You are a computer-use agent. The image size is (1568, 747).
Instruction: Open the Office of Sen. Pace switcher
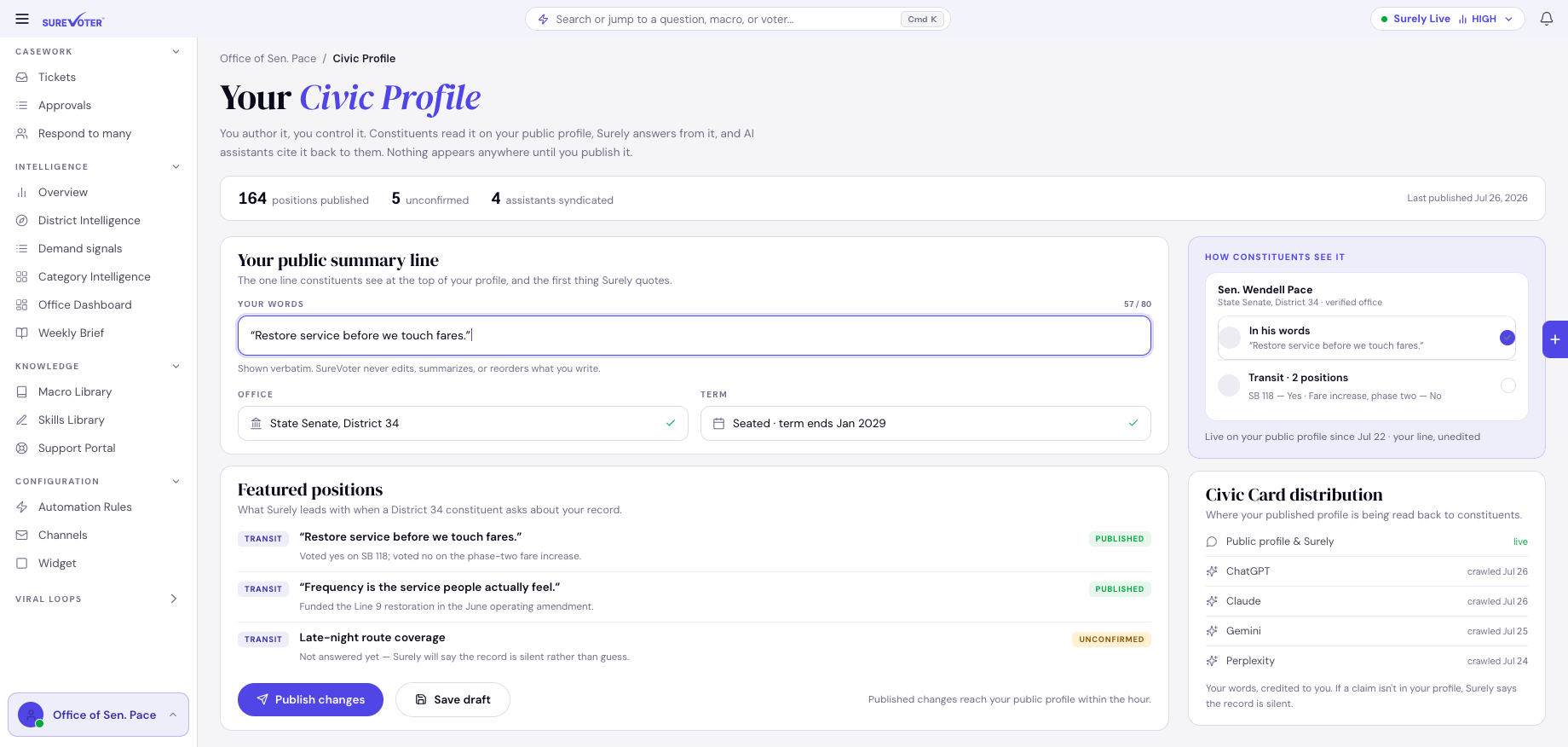click(99, 715)
